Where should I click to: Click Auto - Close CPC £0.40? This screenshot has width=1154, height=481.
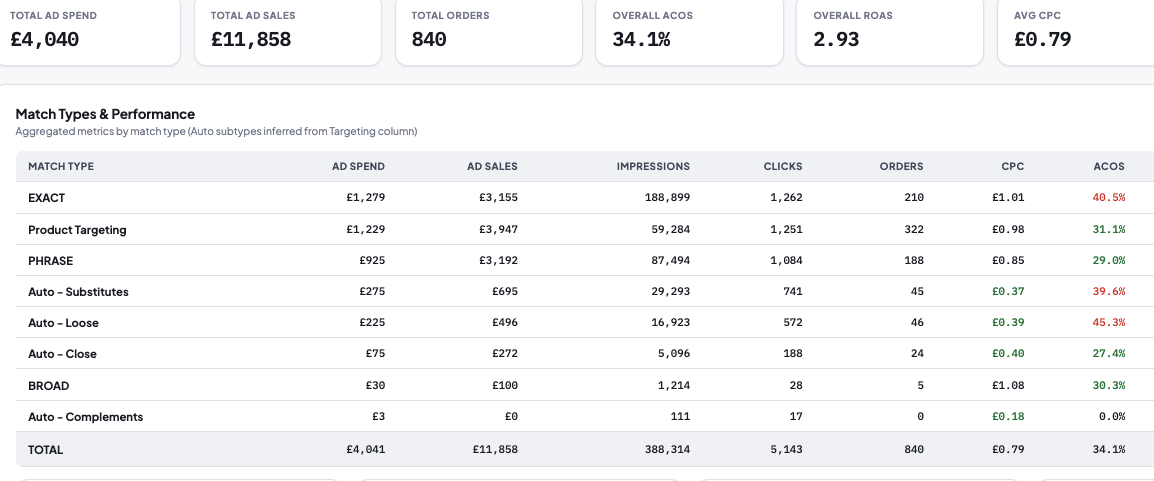click(1008, 354)
